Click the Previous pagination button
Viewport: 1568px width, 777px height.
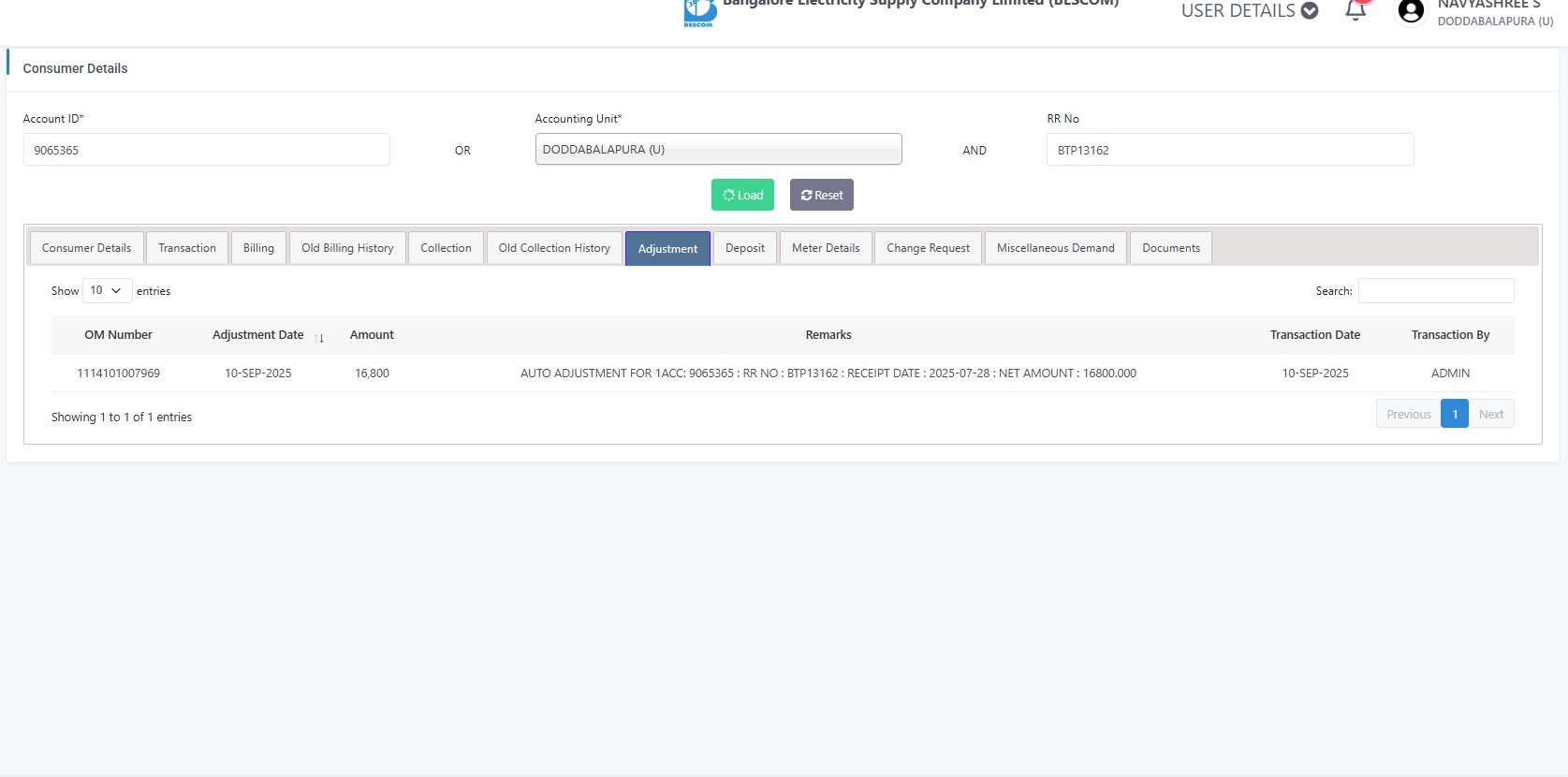(1409, 414)
